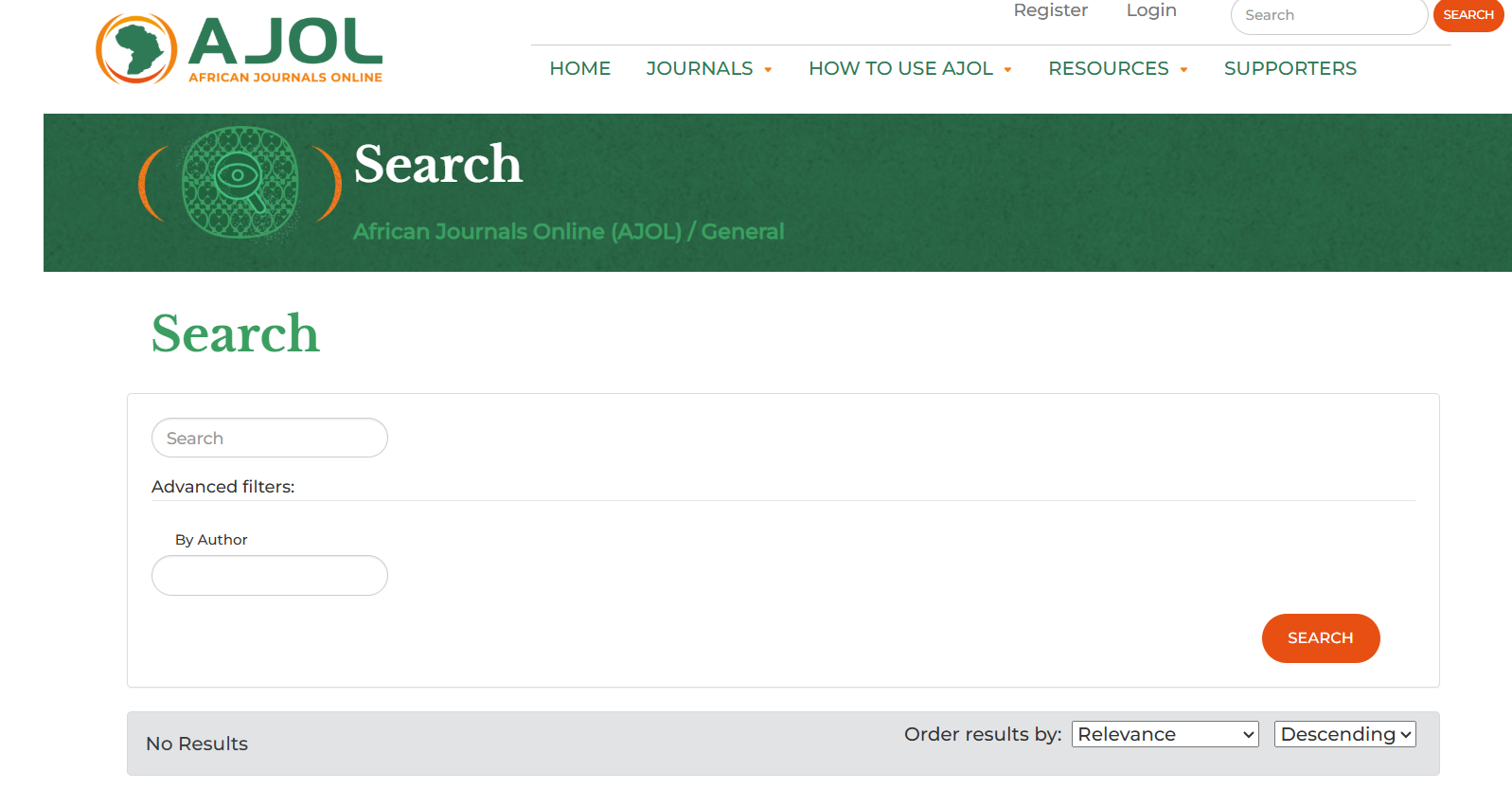Expand the HOW TO USE AJOL menu

point(910,68)
